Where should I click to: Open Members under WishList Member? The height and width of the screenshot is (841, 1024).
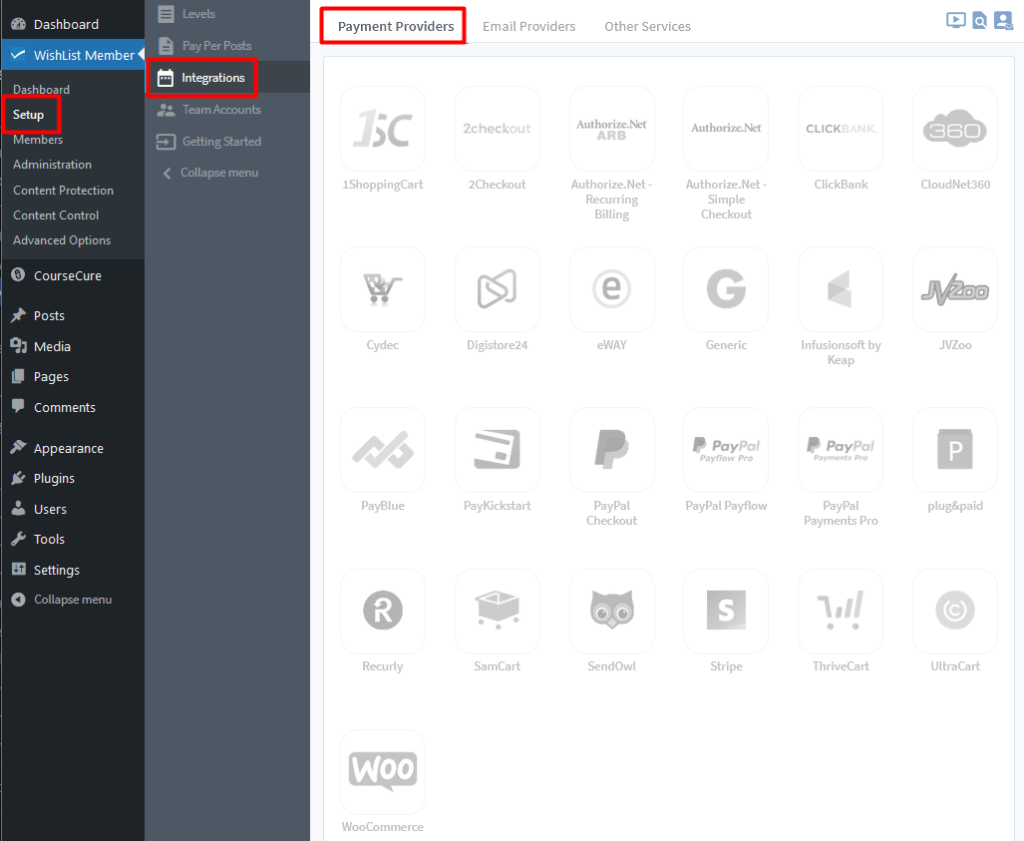tap(38, 140)
